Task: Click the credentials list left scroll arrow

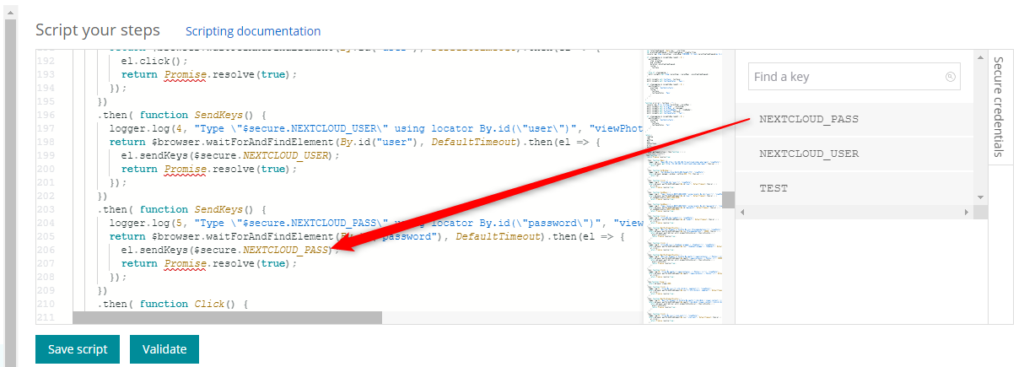Action: 743,212
